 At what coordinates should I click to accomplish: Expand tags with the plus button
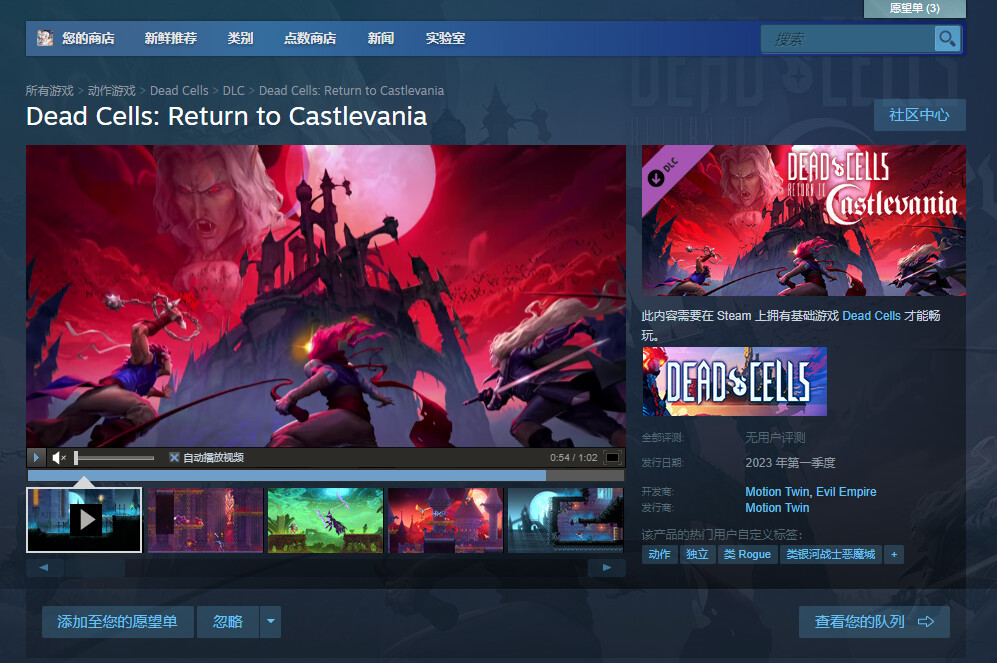[894, 554]
